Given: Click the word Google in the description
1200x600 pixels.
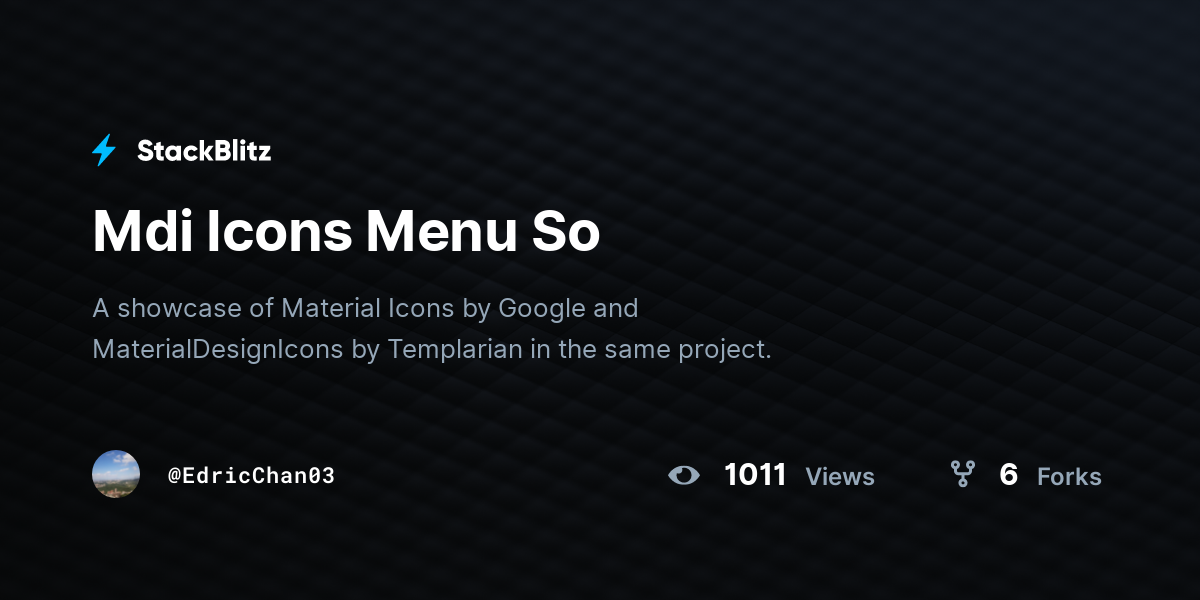Looking at the screenshot, I should [542, 309].
